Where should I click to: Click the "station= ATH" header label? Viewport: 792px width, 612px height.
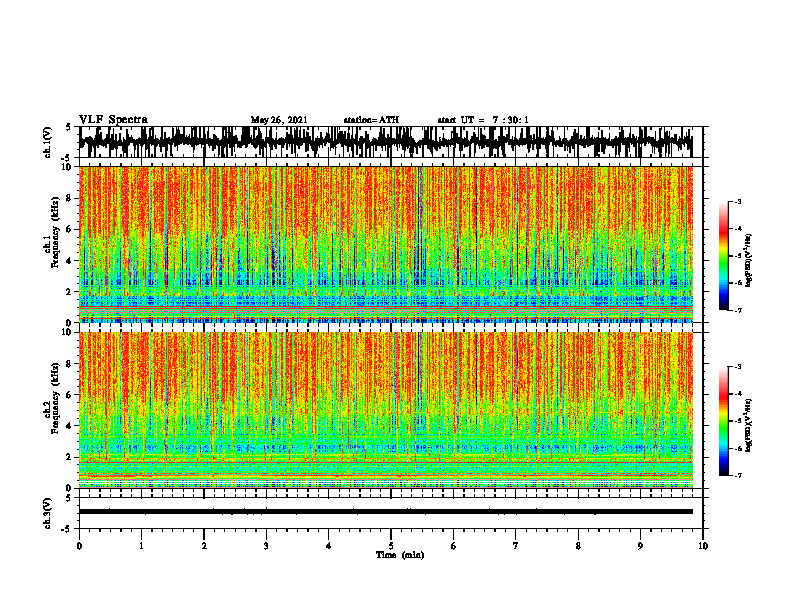371,120
